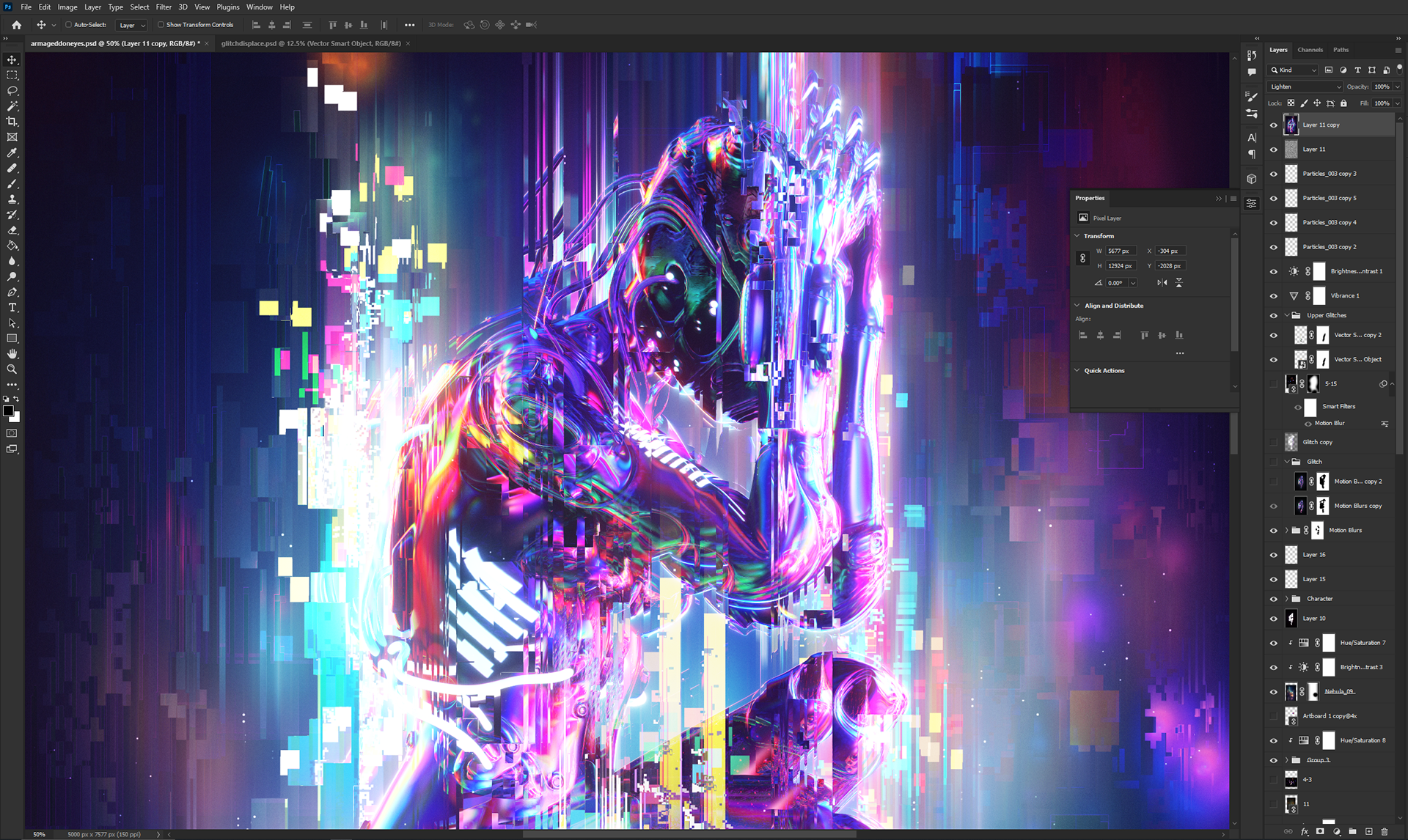Click the width field in Properties
This screenshot has height=840, width=1408.
(x=1121, y=251)
